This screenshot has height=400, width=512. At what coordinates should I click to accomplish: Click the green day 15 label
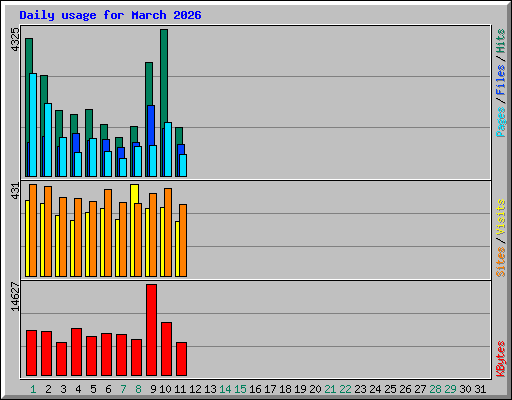tap(240, 389)
